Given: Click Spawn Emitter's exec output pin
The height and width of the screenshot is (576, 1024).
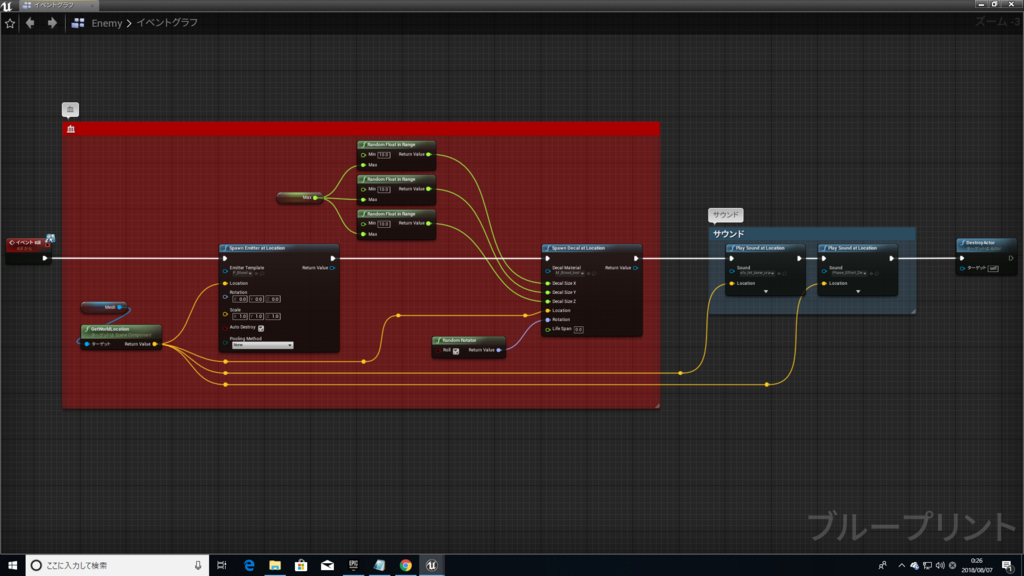Looking at the screenshot, I should click(x=333, y=258).
